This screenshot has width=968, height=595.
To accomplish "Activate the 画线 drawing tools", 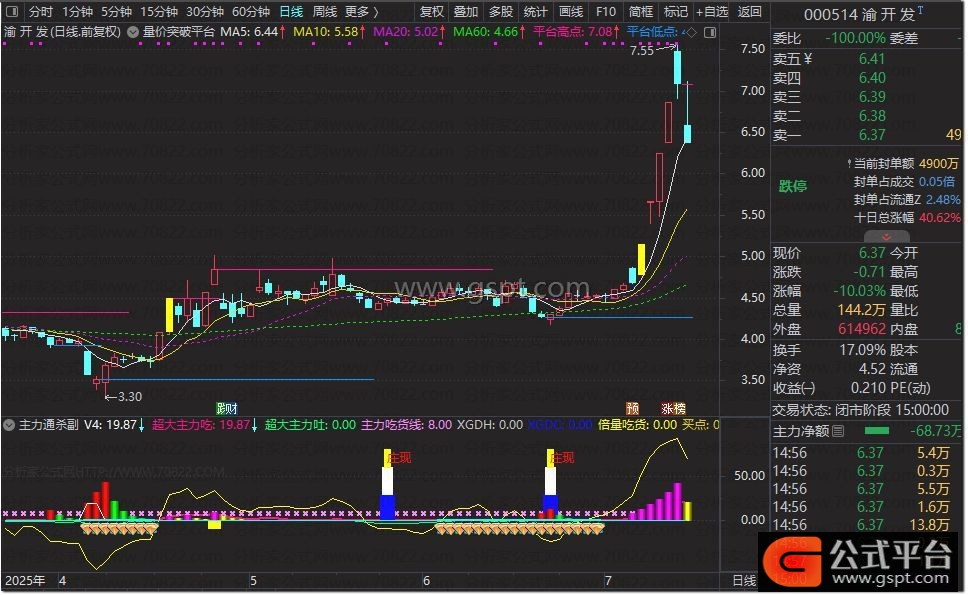I will click(x=570, y=12).
